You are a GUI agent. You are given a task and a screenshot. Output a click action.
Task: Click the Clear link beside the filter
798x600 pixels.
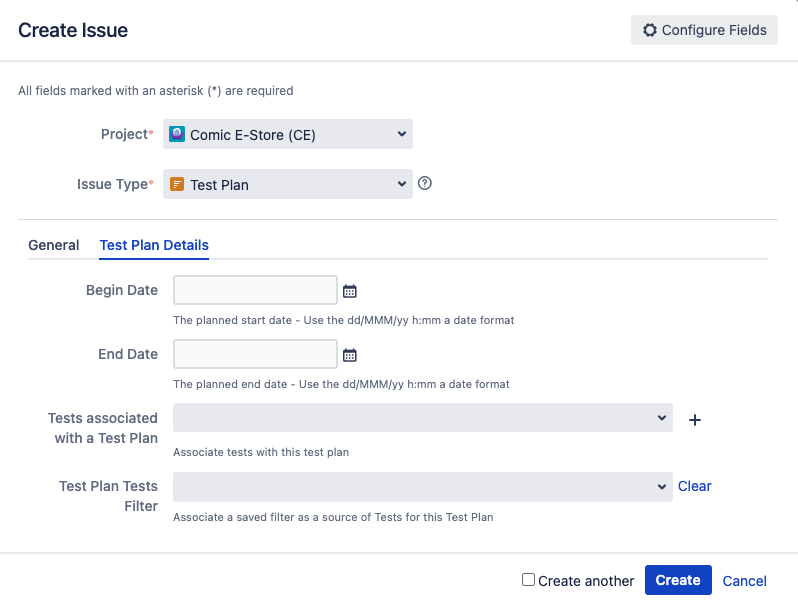click(694, 486)
